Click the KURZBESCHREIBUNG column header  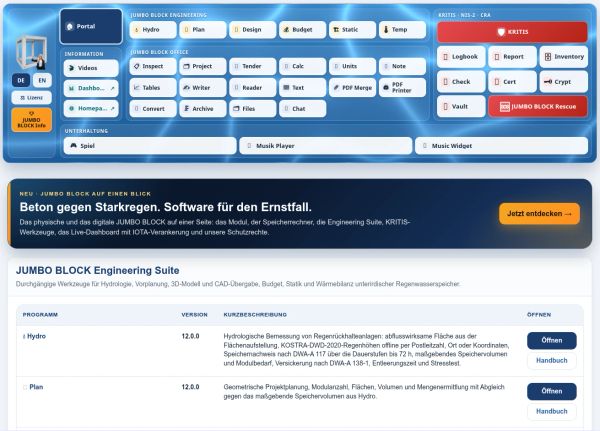(255, 315)
